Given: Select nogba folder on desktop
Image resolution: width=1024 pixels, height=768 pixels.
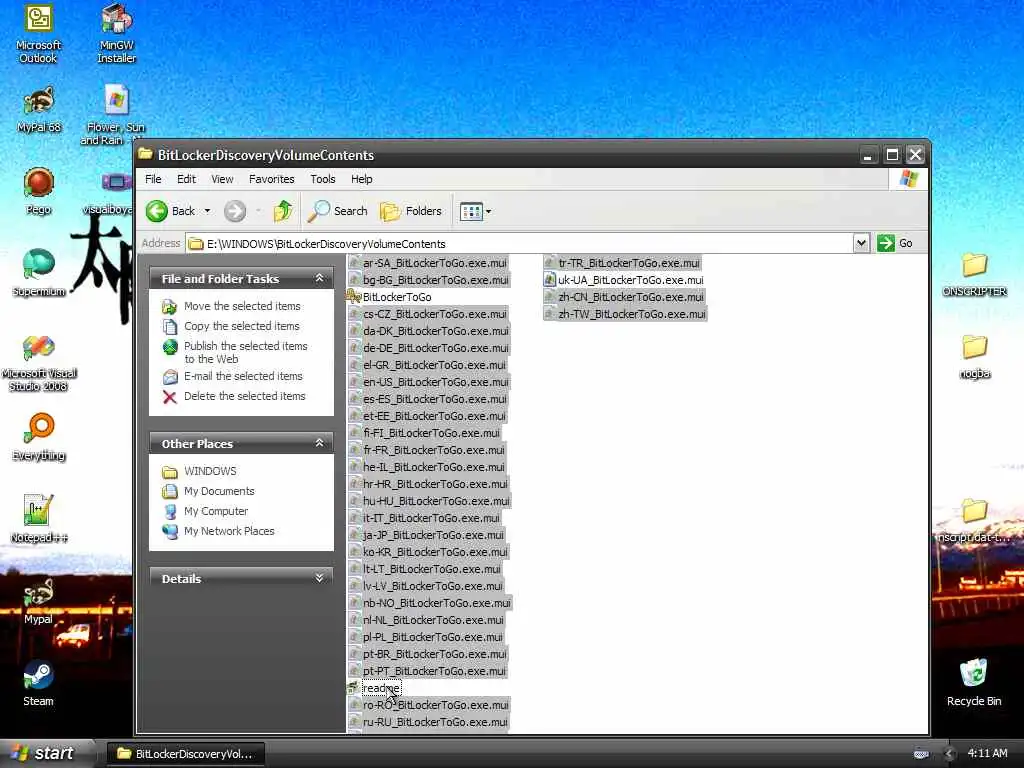Looking at the screenshot, I should tap(974, 357).
